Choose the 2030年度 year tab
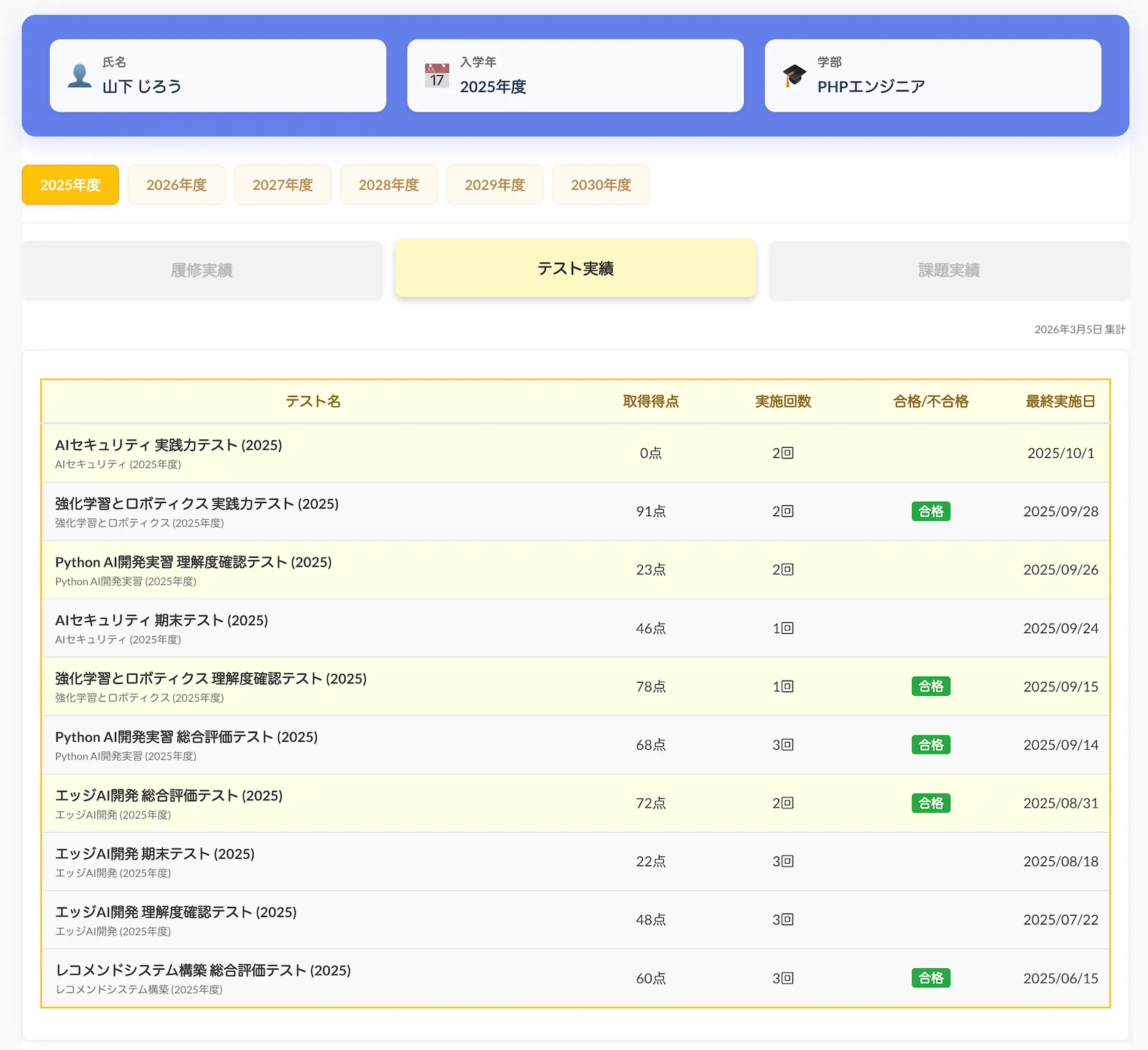Image resolution: width=1148 pixels, height=1050 pixels. pyautogui.click(x=600, y=185)
